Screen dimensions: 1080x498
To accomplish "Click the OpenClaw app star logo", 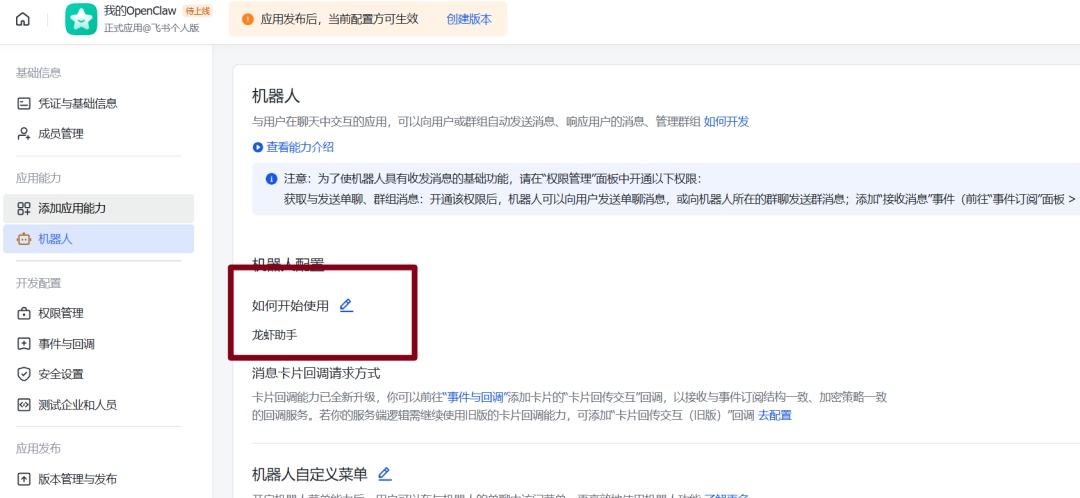I will pos(81,19).
